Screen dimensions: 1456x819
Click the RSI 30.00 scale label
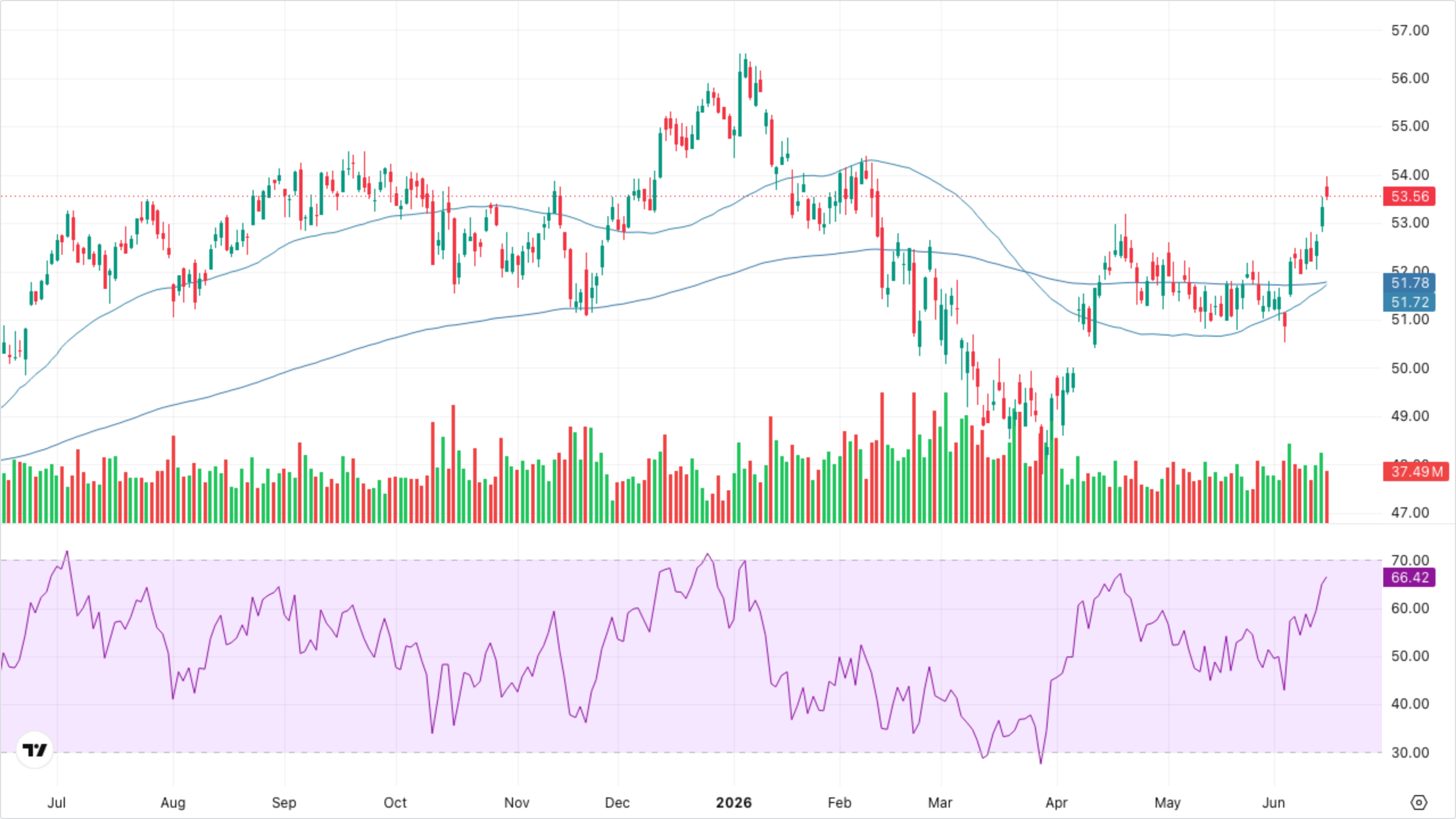point(1410,752)
